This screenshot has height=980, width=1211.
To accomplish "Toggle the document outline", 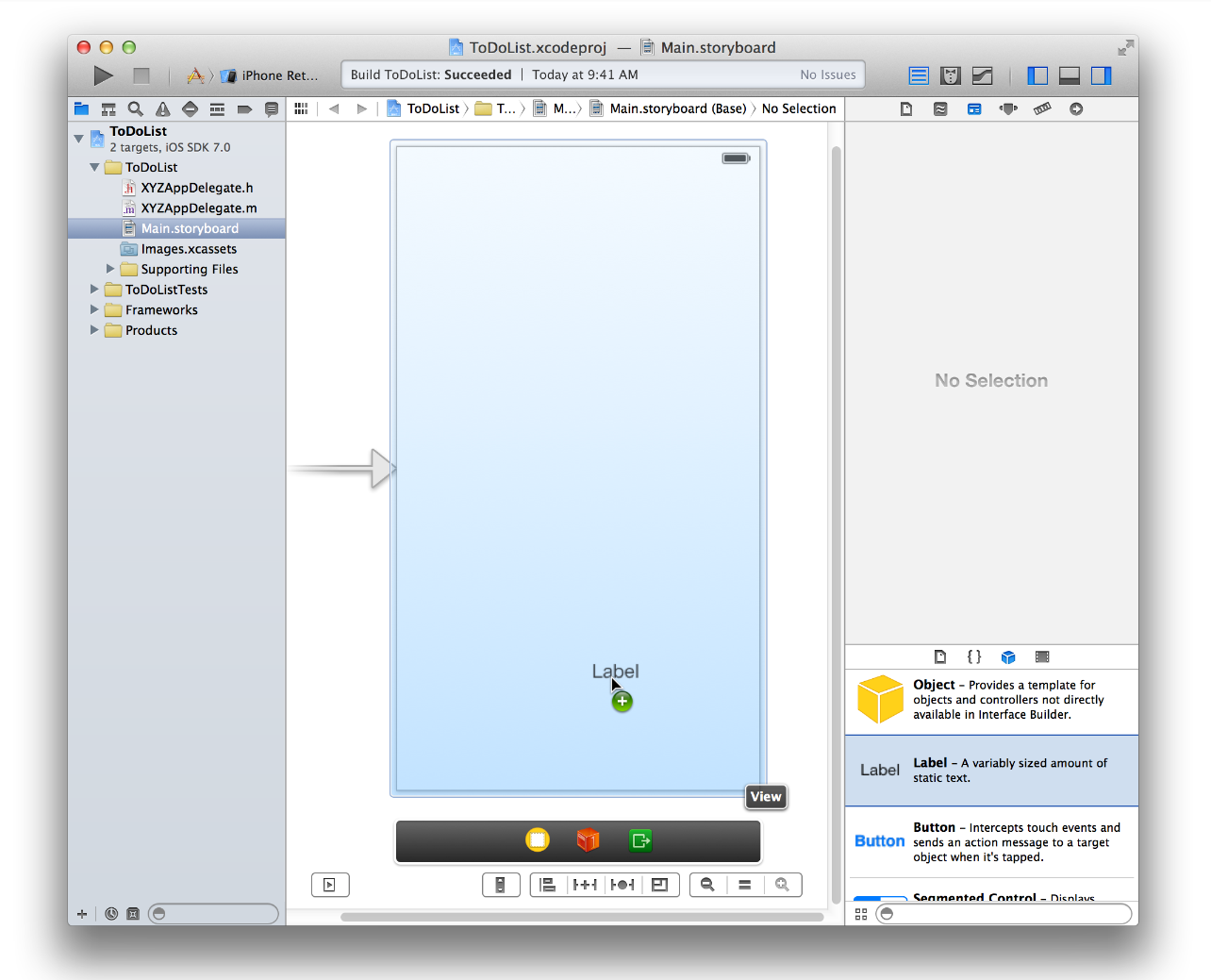I will tap(330, 885).
